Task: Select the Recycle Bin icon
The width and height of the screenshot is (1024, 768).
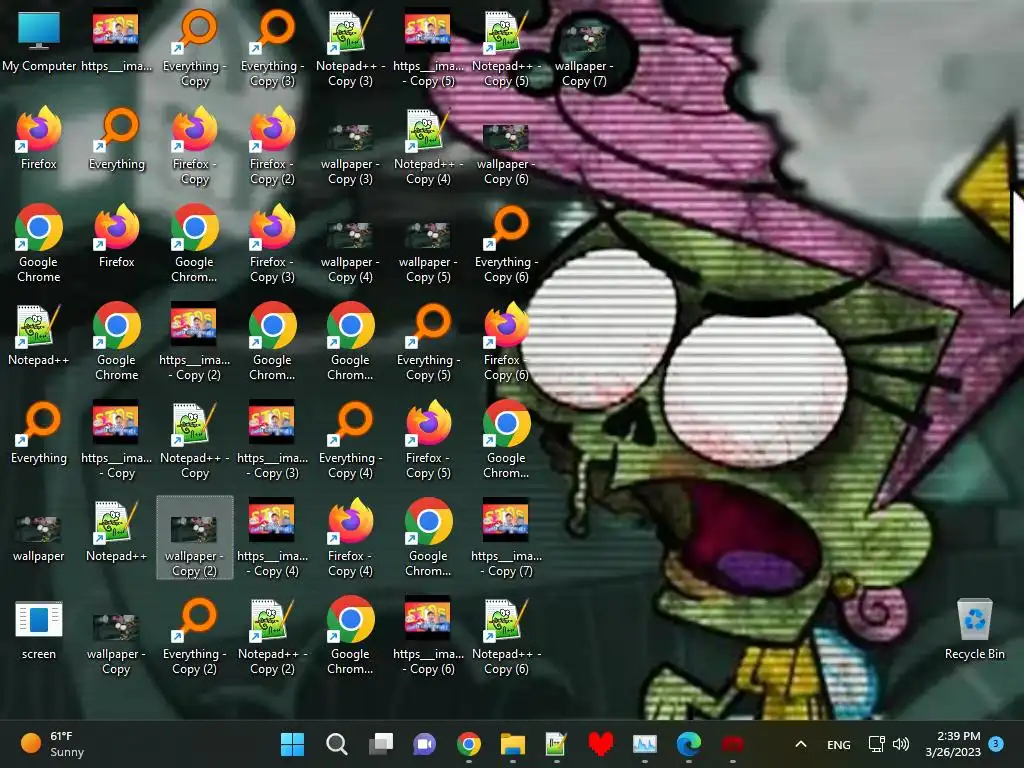Action: click(x=974, y=629)
